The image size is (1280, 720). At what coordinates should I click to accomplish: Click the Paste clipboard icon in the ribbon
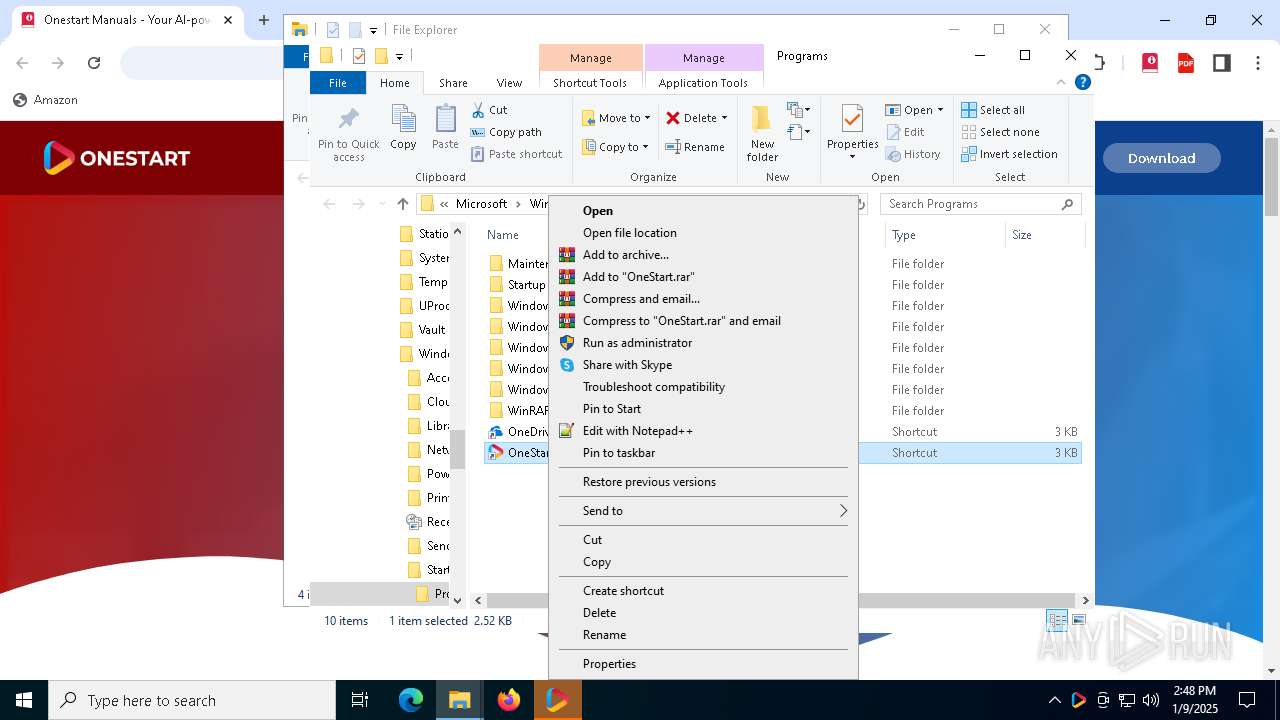point(445,119)
